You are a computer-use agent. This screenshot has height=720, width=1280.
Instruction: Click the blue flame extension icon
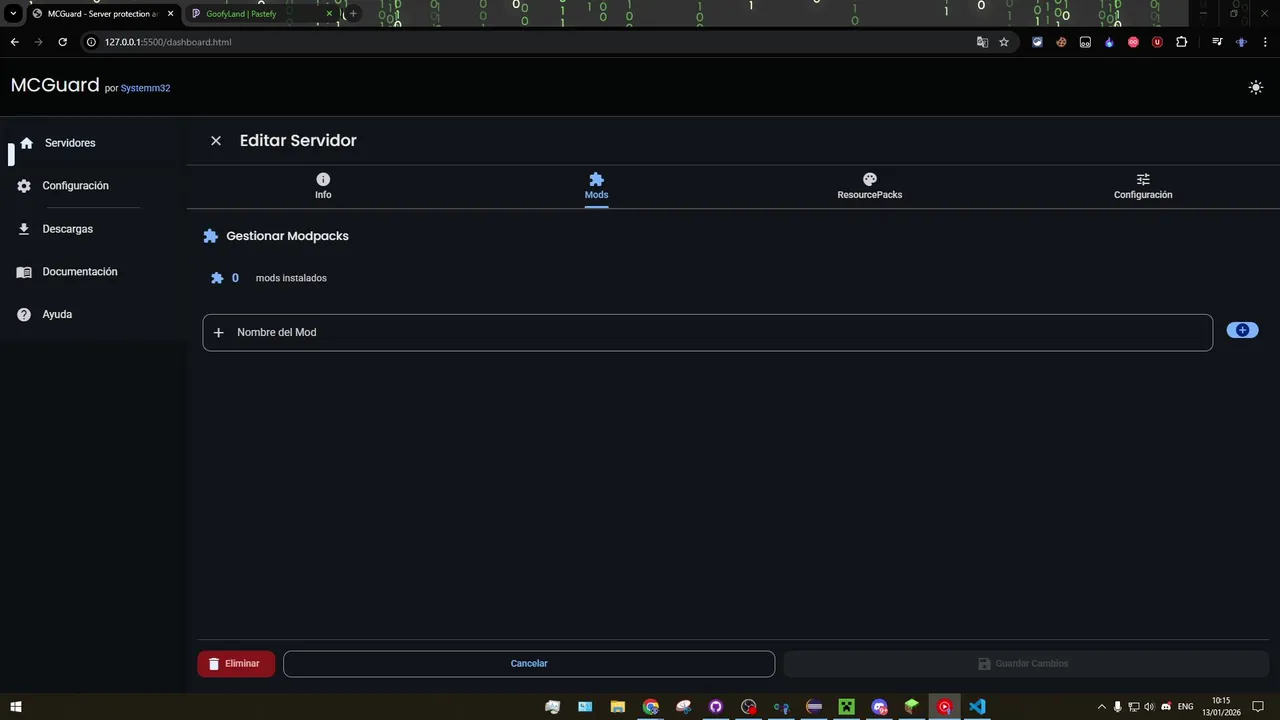pos(1109,42)
